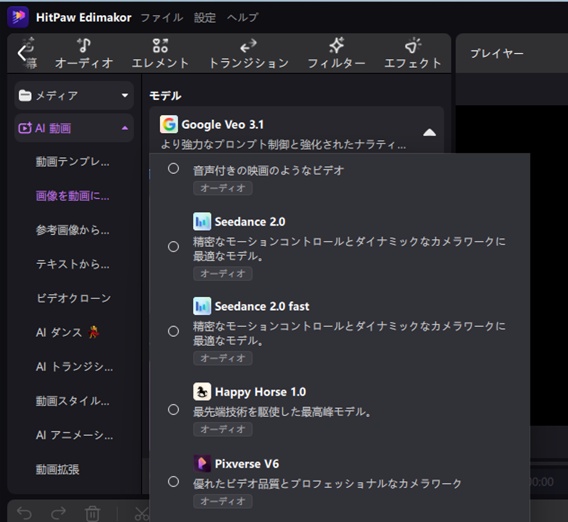
Task: Click the オーディオ music note icon
Action: [84, 45]
